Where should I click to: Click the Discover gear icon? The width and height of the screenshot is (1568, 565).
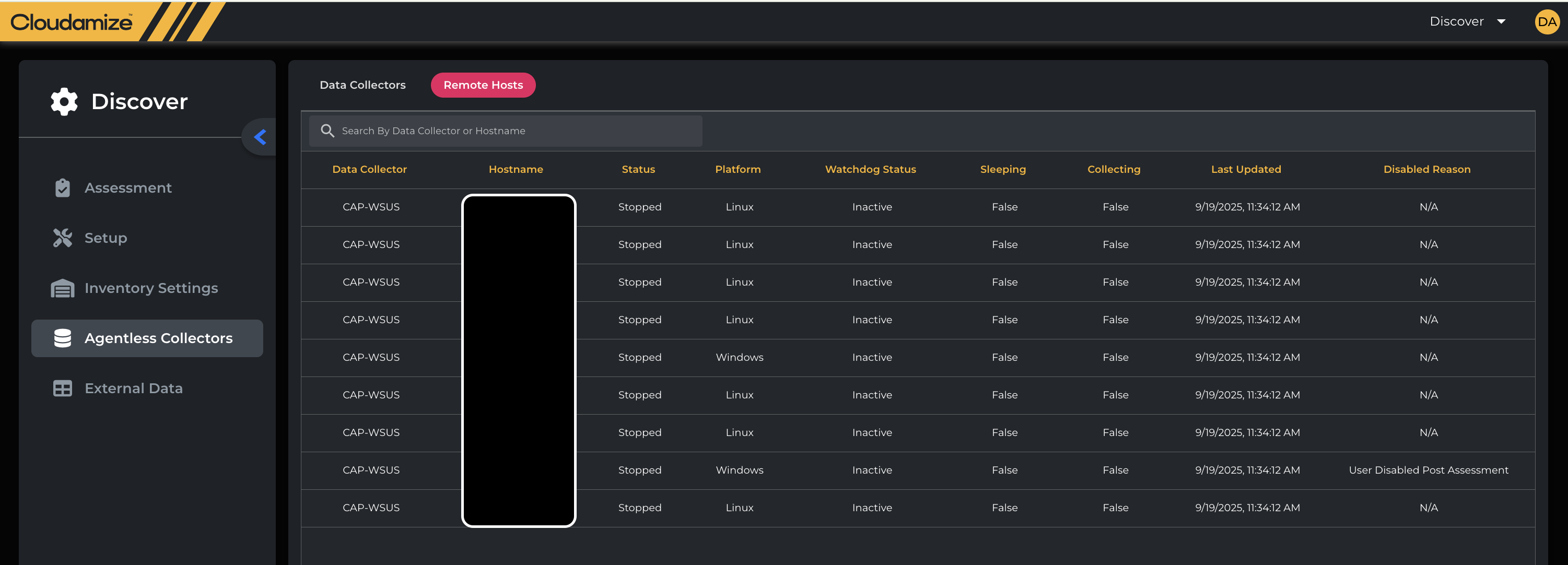point(64,102)
